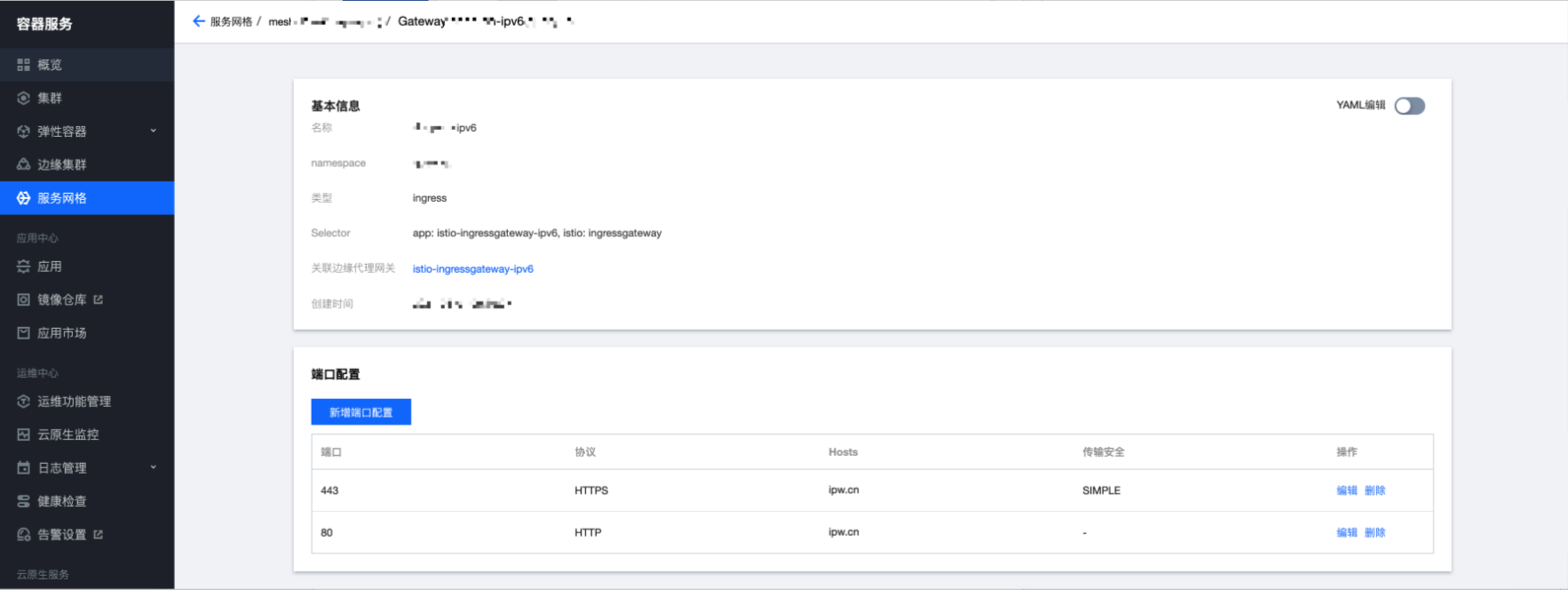The height and width of the screenshot is (590, 1568).
Task: Open the 边缘集群 menu item
Action: (x=87, y=164)
